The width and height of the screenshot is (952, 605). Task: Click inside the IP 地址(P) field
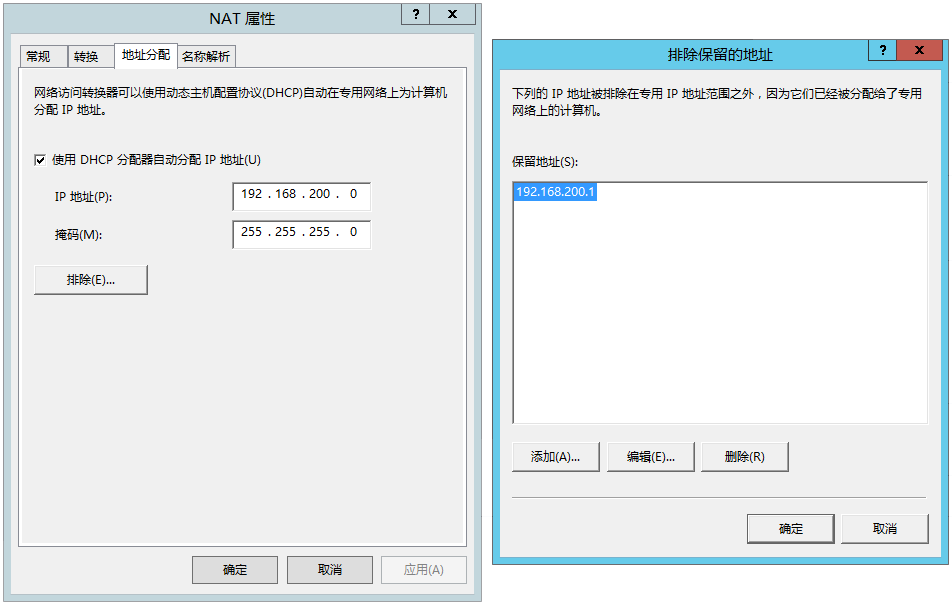(x=300, y=195)
